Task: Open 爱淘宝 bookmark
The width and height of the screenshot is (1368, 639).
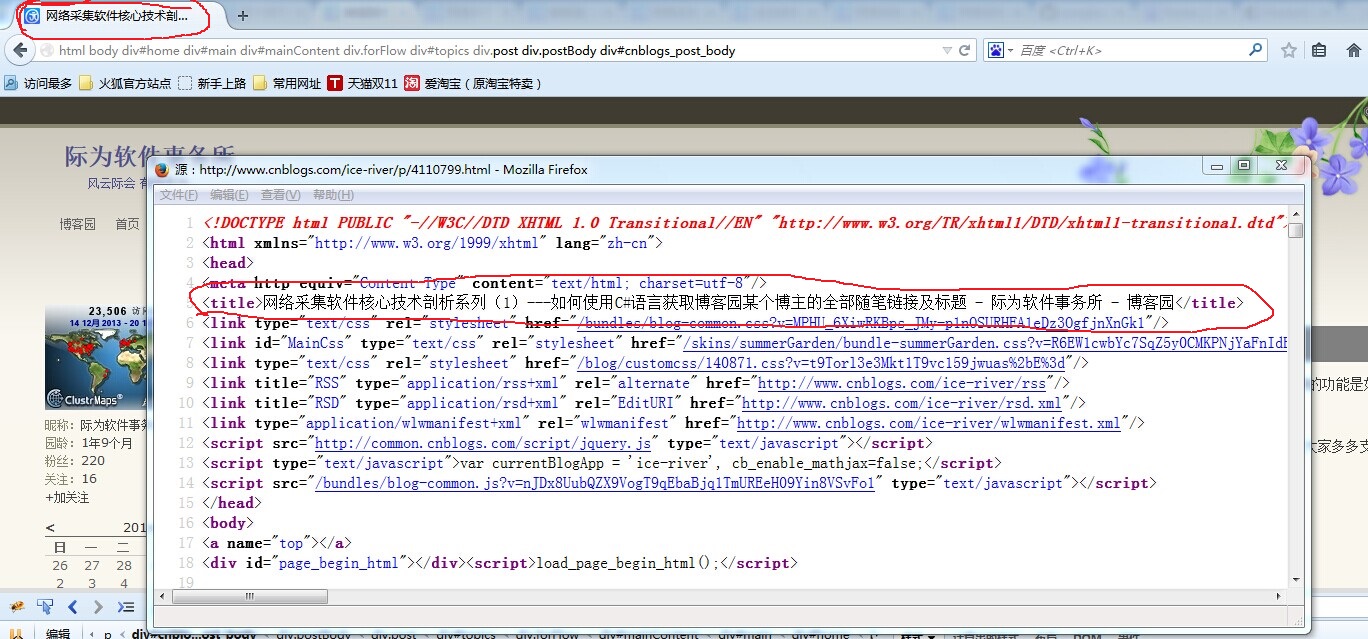Action: (x=474, y=84)
